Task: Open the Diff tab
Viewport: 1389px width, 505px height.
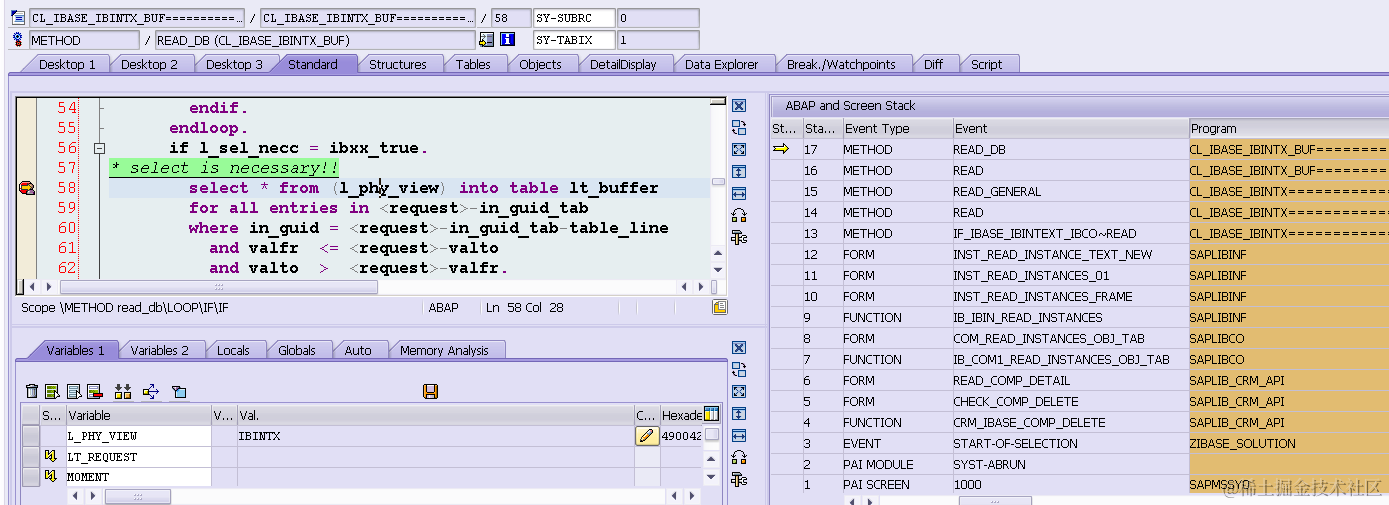Action: click(933, 64)
